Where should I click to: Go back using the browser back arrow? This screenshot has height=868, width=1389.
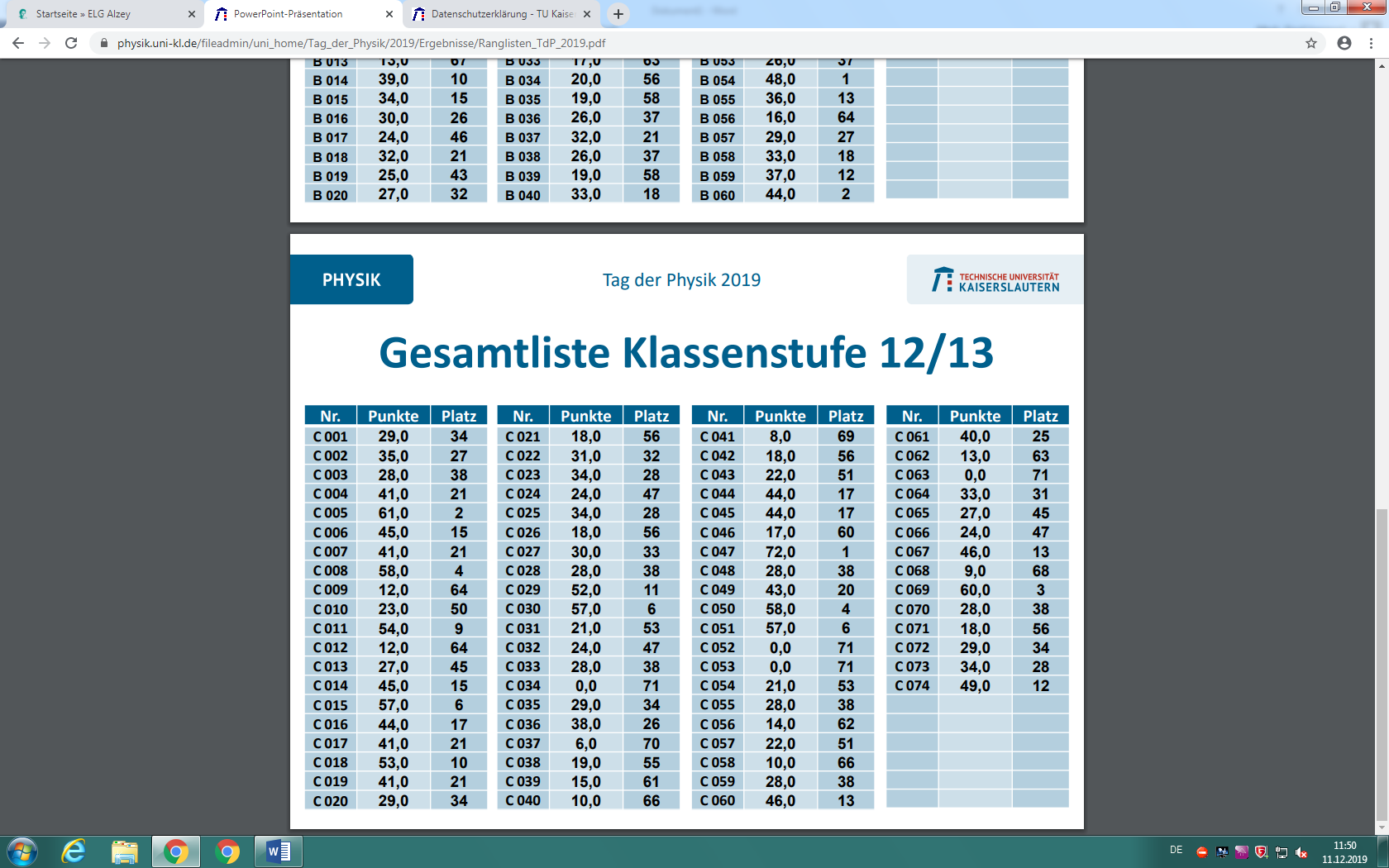[18, 43]
